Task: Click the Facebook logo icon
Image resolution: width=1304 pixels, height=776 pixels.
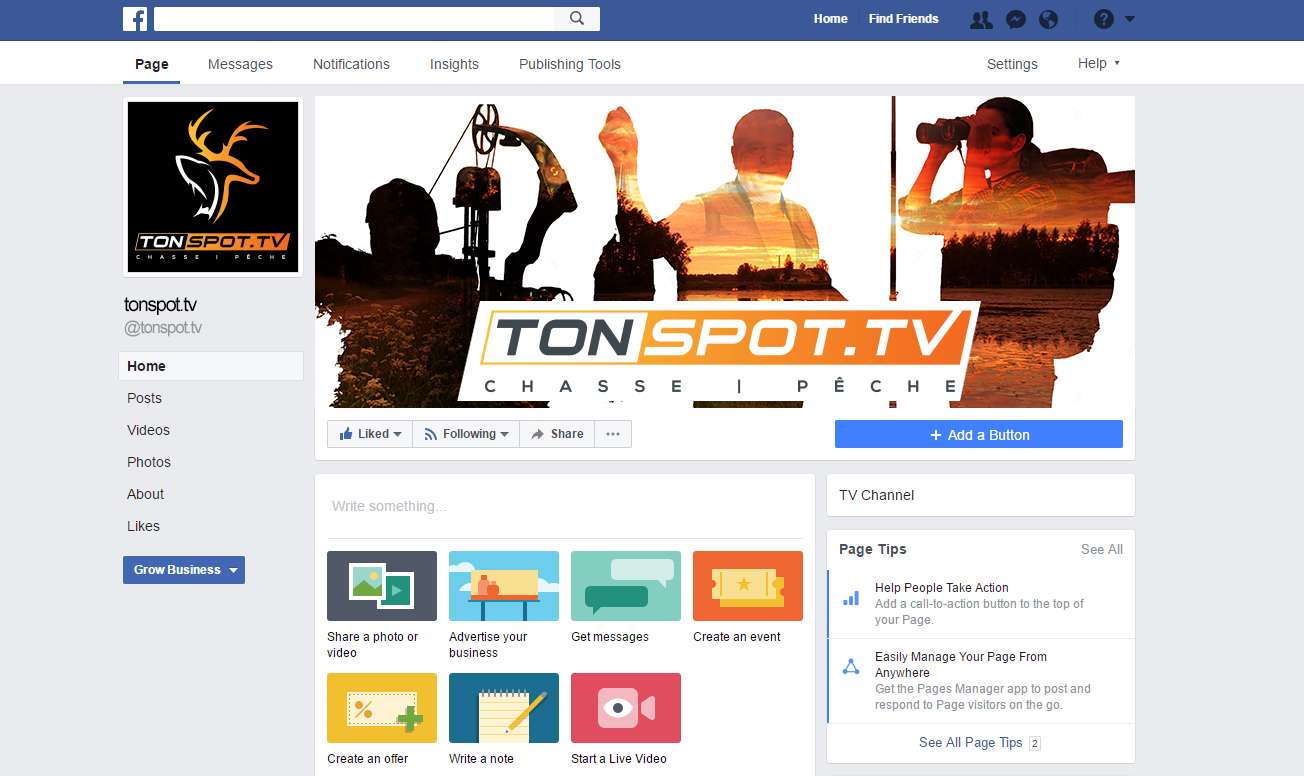Action: 135,18
